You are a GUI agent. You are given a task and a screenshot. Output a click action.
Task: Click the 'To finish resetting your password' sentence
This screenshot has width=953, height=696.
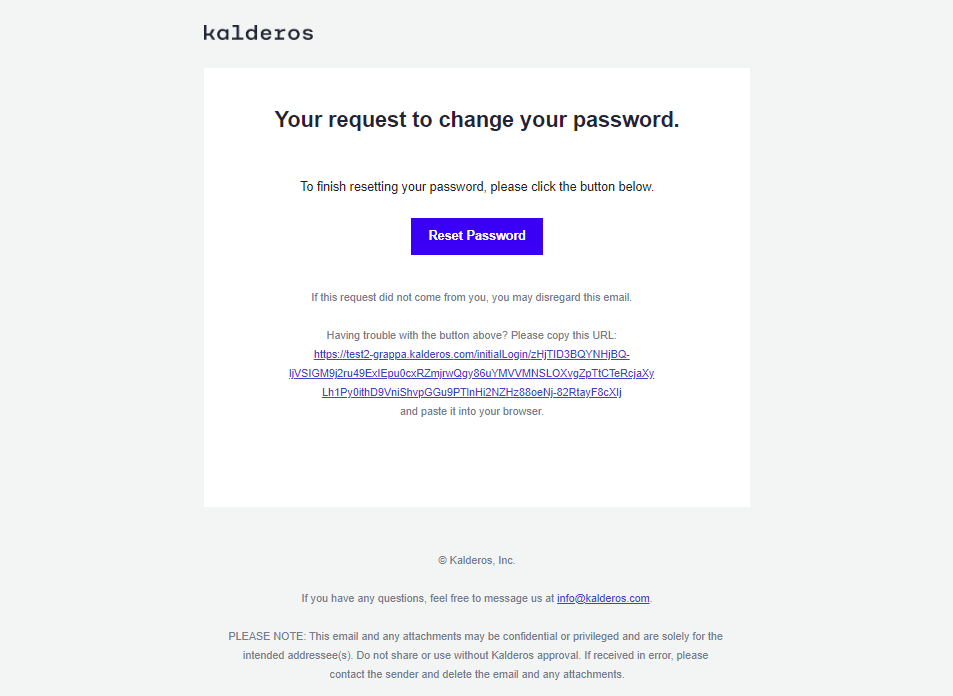(x=476, y=187)
